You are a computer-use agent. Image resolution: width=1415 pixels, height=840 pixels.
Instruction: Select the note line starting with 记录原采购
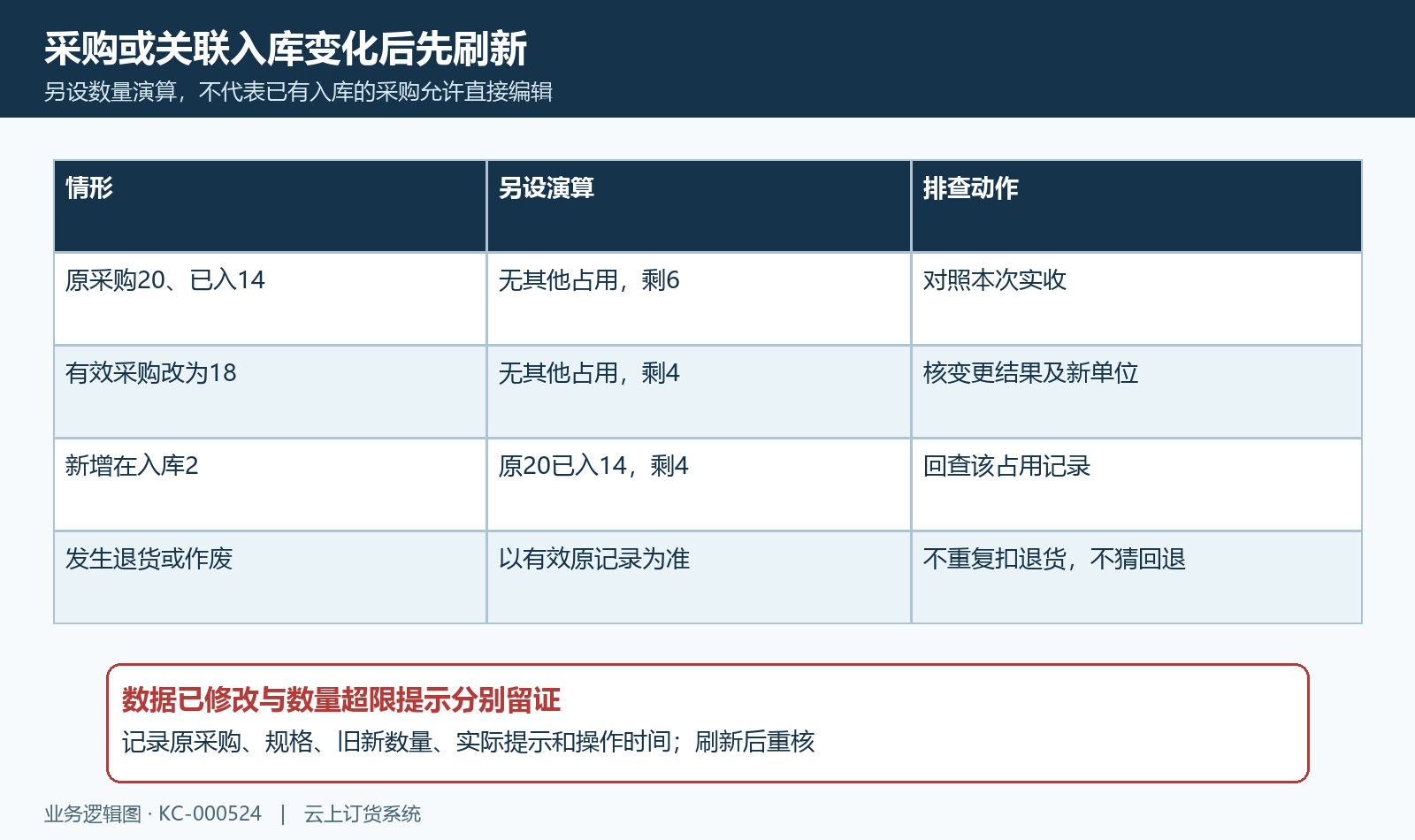(x=468, y=742)
